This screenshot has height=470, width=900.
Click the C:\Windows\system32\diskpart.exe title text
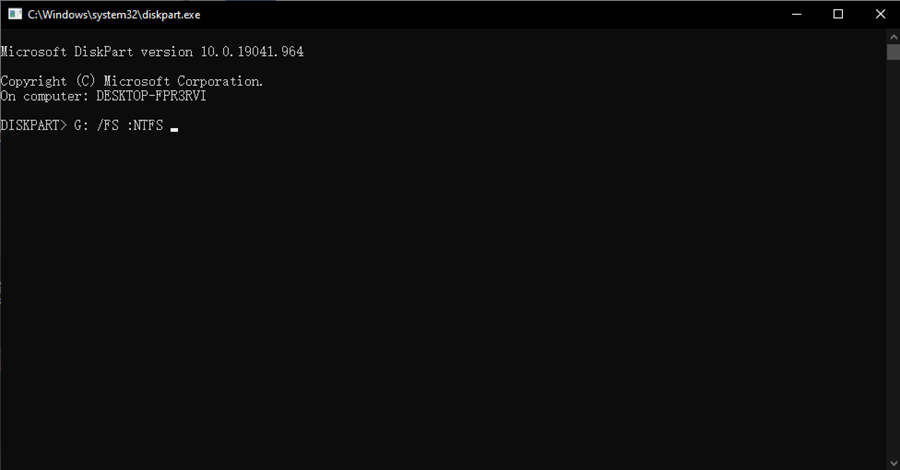click(114, 15)
